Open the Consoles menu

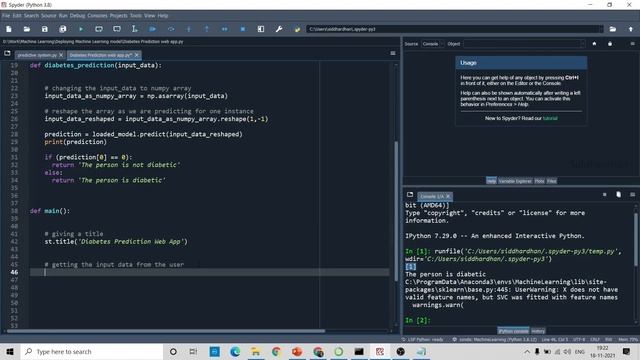coord(97,16)
